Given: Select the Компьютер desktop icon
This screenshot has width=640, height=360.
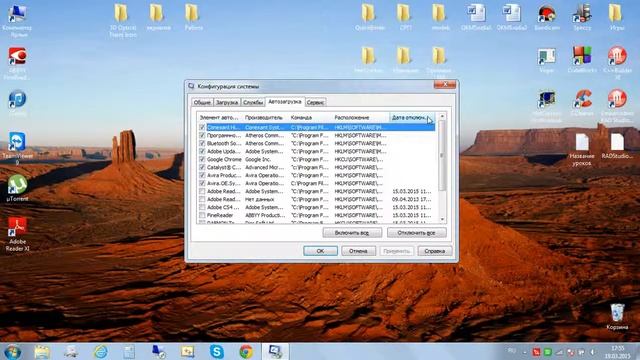Looking at the screenshot, I should [x=17, y=20].
